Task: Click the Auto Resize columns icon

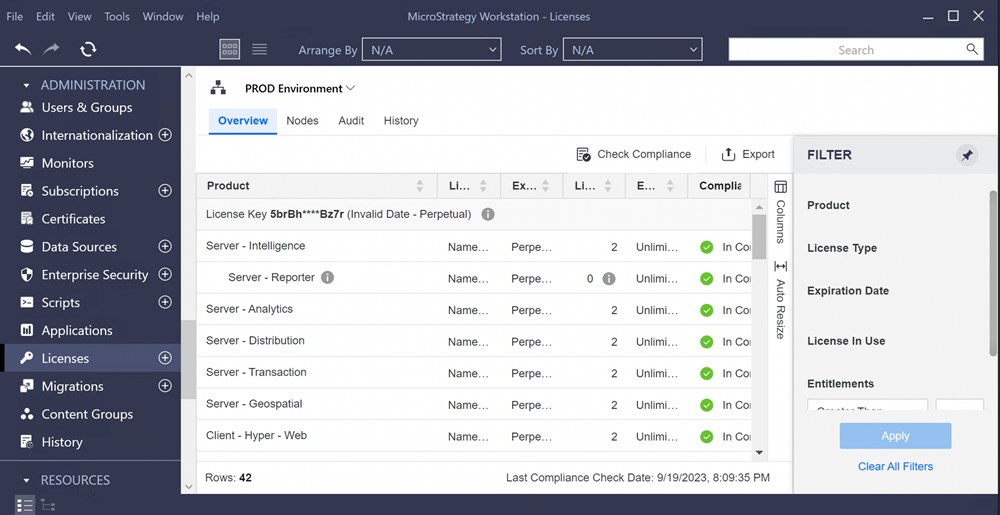Action: coord(781,267)
